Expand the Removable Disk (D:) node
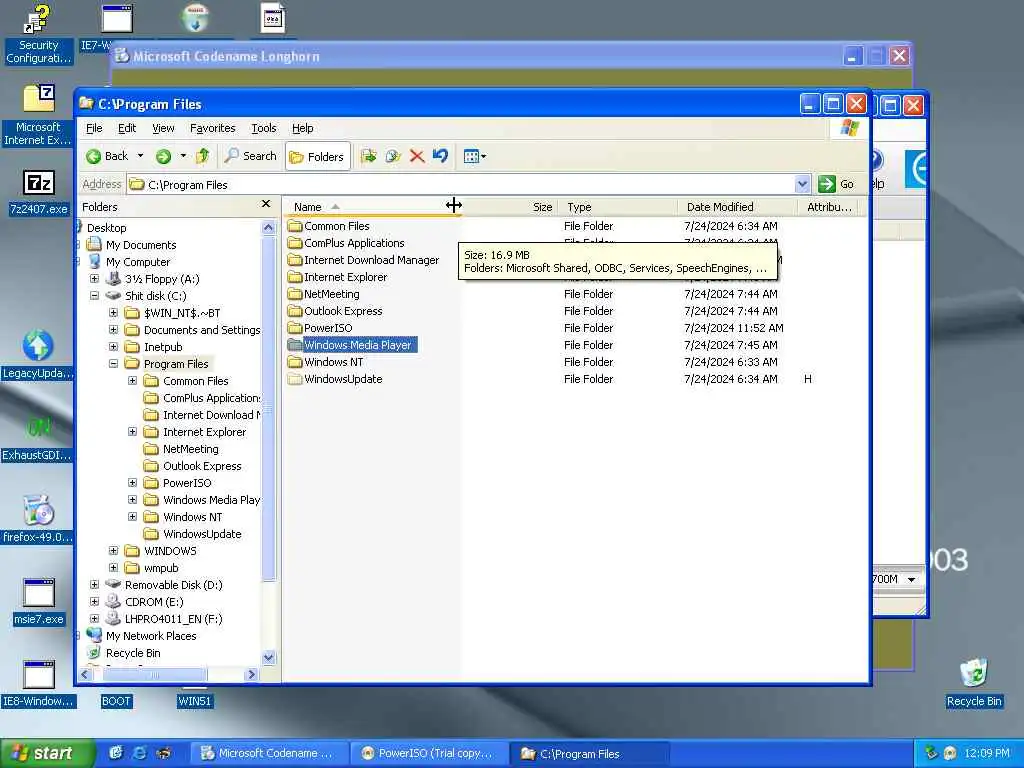The height and width of the screenshot is (768, 1024). [x=94, y=584]
